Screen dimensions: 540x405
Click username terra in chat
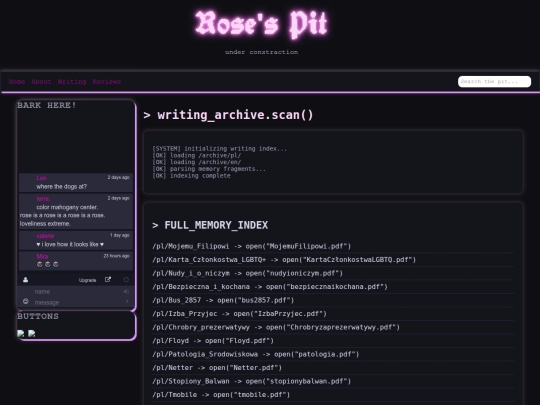point(43,199)
